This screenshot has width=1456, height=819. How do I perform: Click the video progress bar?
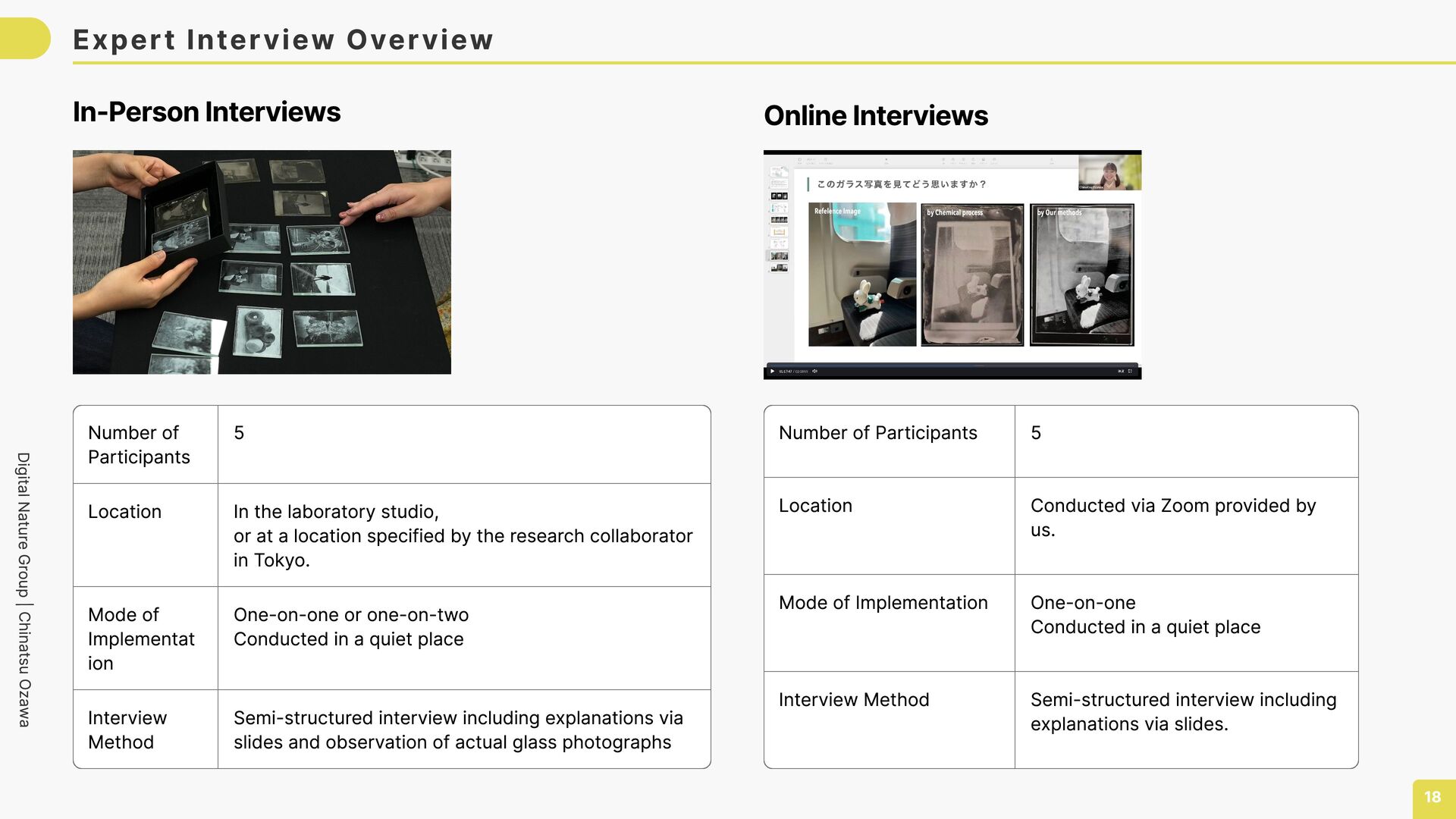point(952,365)
